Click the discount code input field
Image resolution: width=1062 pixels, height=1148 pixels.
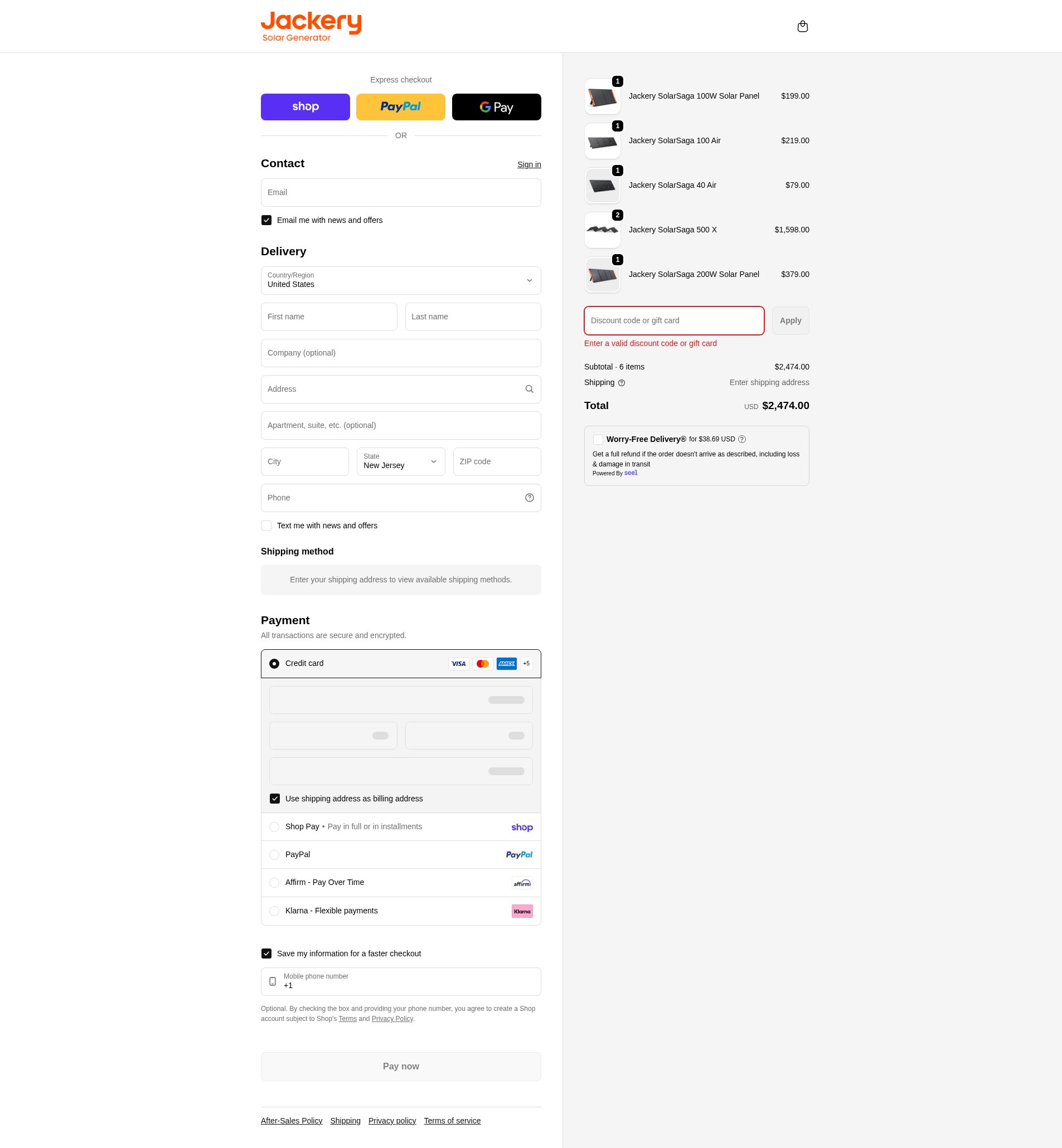click(x=673, y=320)
